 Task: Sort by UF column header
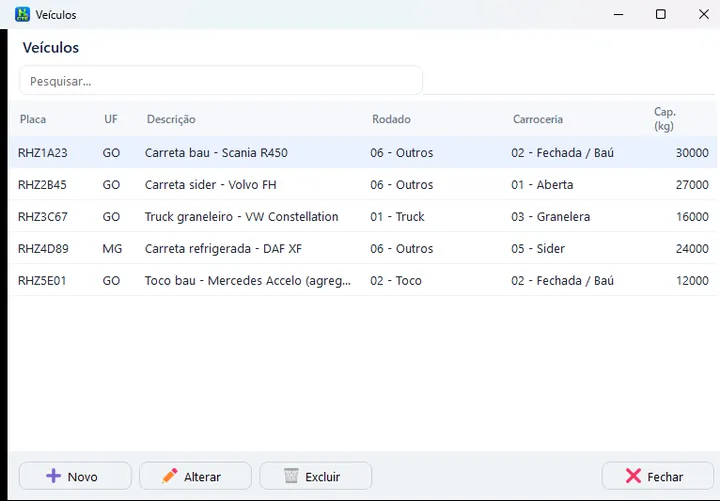click(111, 119)
